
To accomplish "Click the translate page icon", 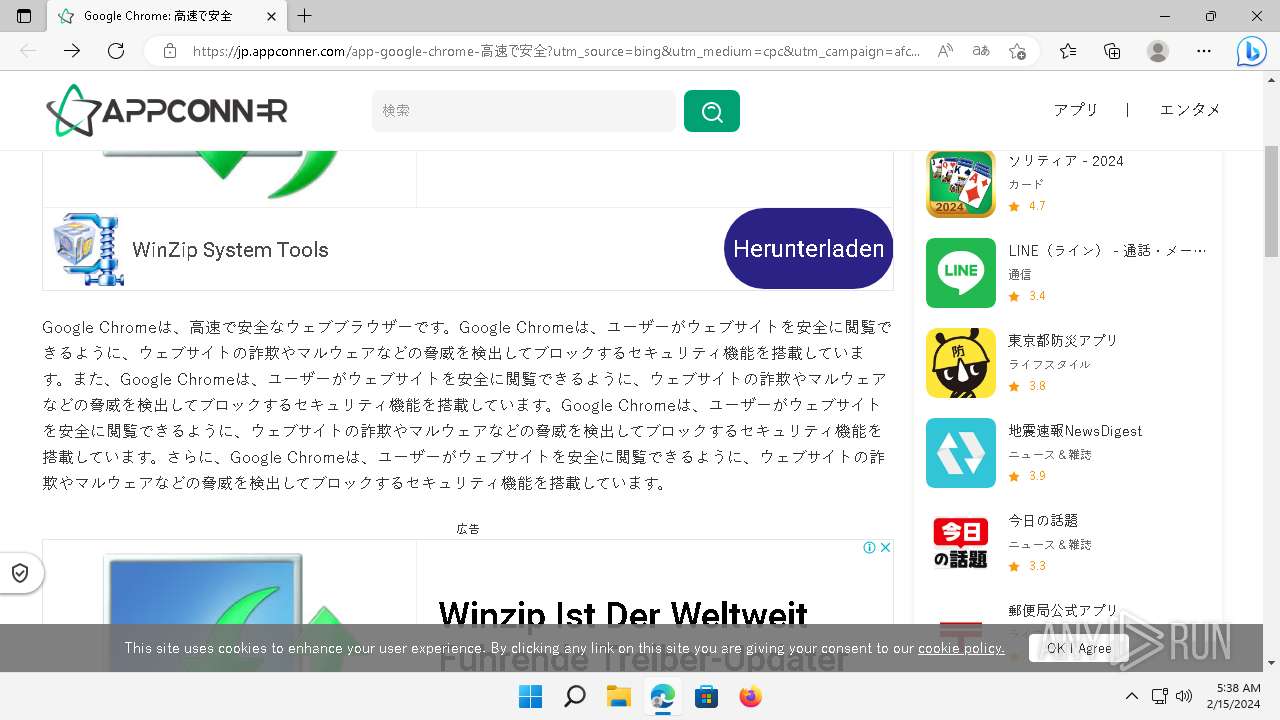I will point(981,51).
